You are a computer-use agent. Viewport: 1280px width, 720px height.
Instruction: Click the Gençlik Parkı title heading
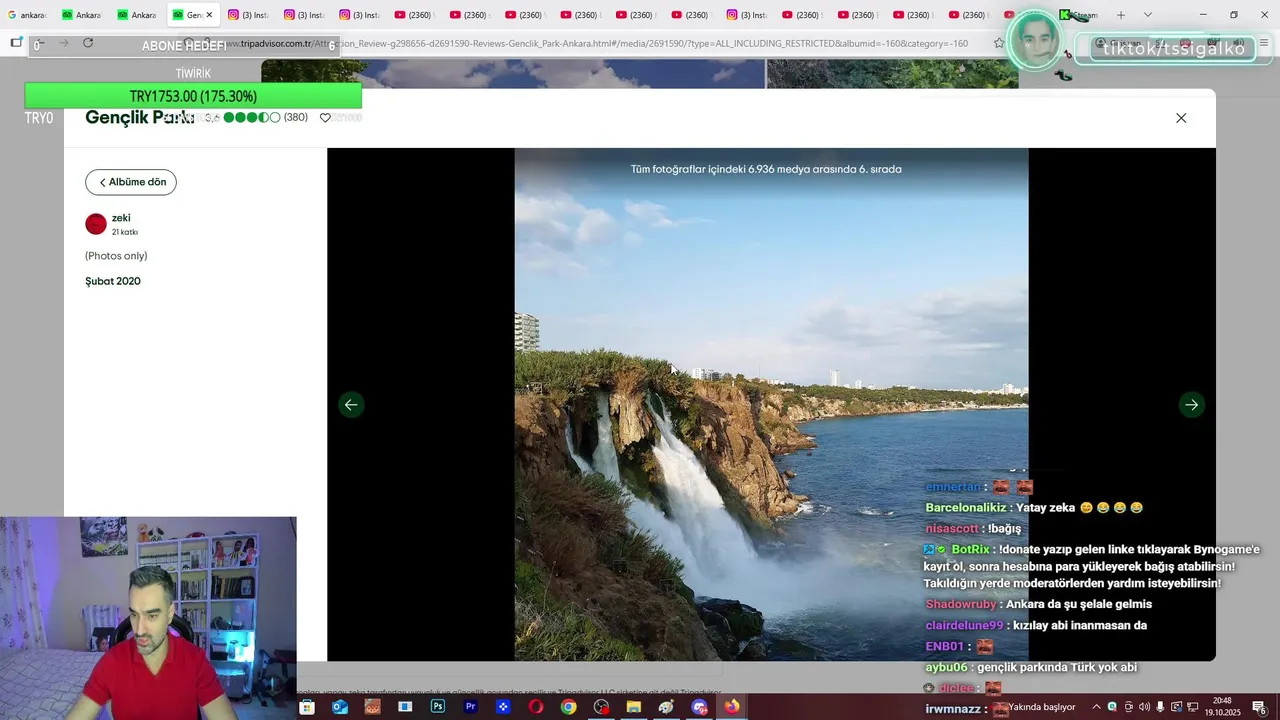(x=140, y=117)
